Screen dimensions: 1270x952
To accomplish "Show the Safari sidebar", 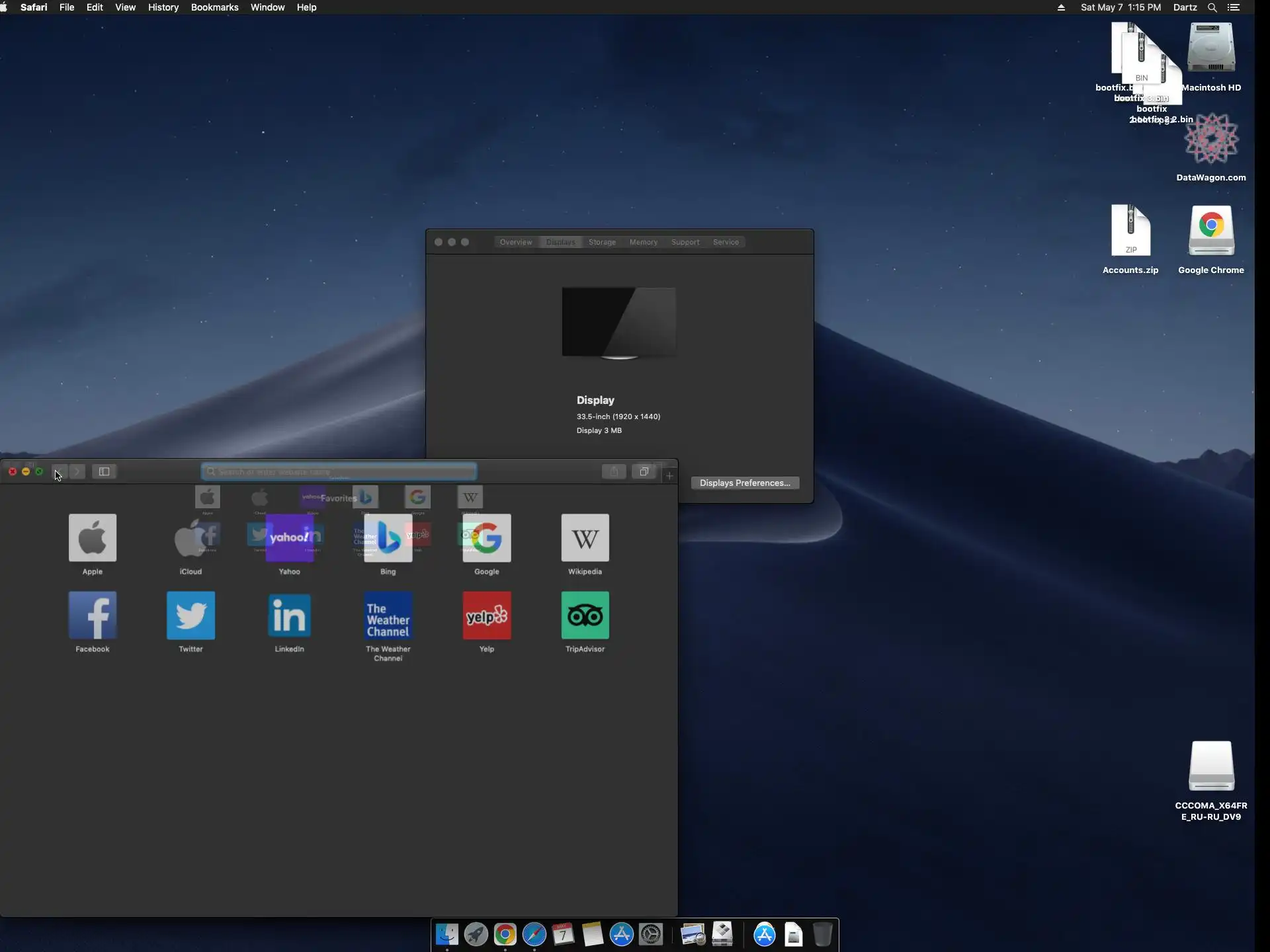I will (104, 471).
